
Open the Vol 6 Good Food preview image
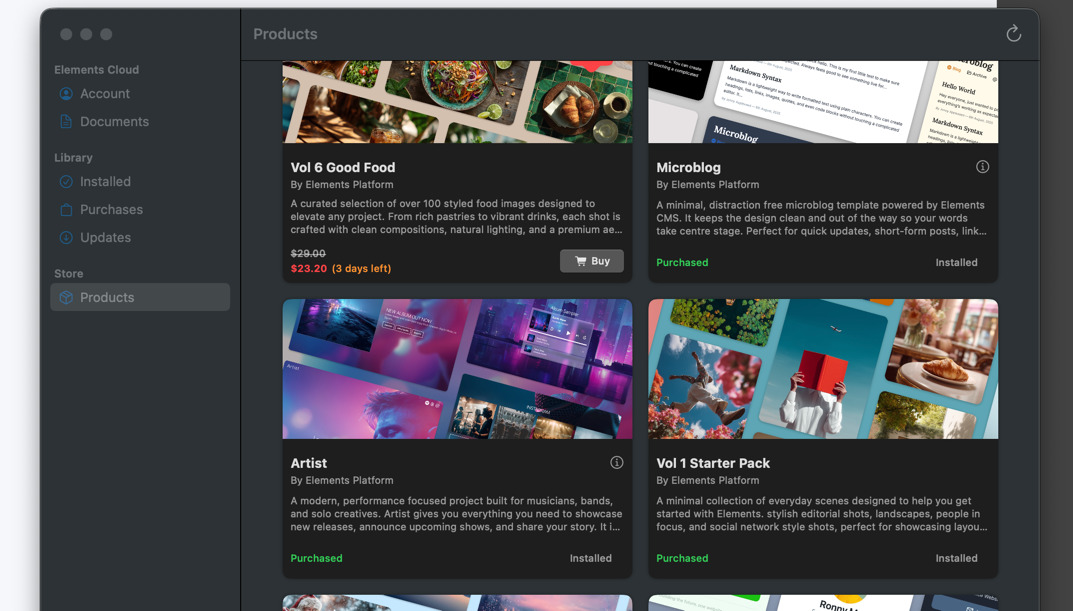coord(458,102)
